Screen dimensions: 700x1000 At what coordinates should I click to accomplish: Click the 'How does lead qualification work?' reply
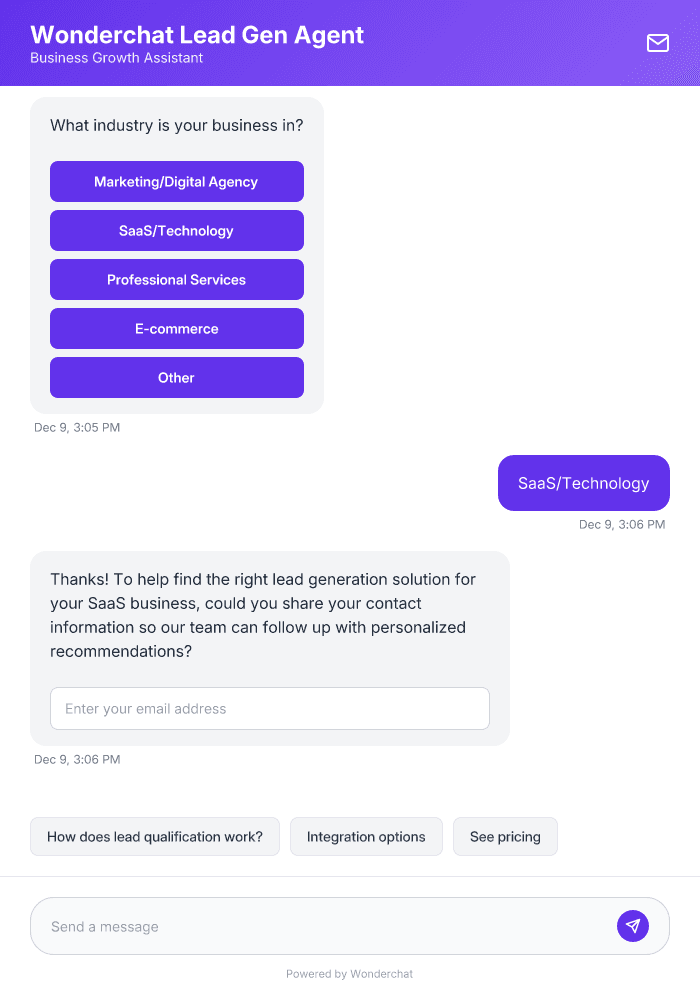154,836
